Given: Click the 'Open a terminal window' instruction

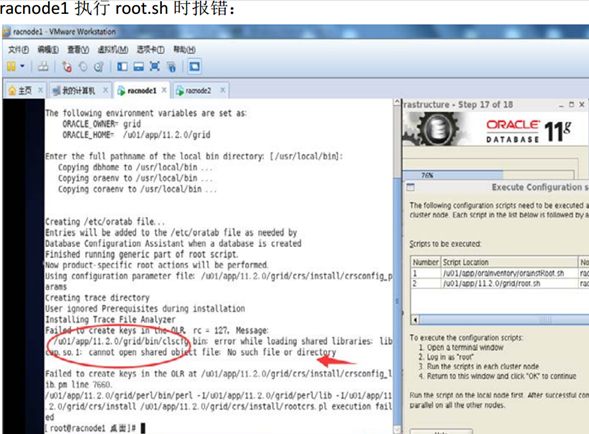Looking at the screenshot, I should tap(461, 347).
